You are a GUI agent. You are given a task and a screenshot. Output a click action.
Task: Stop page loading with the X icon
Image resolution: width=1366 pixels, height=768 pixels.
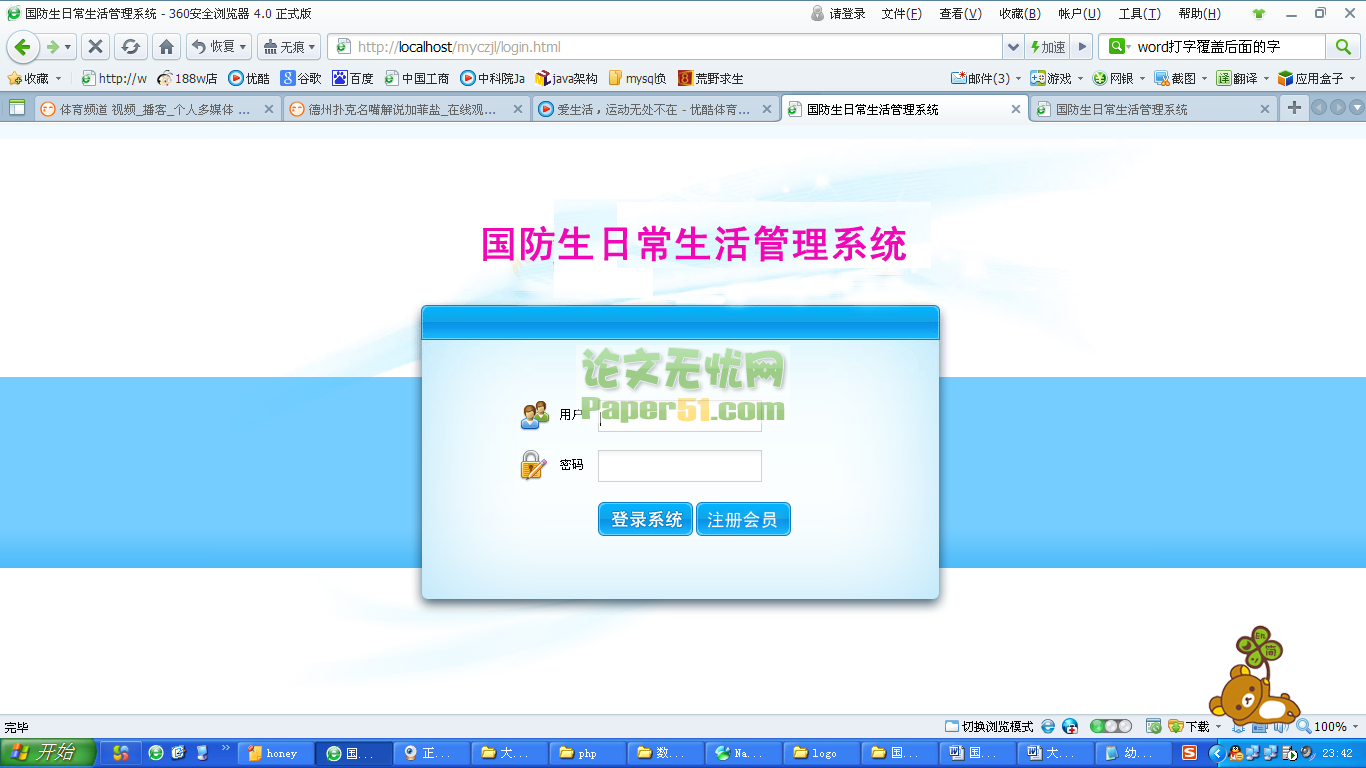click(95, 47)
